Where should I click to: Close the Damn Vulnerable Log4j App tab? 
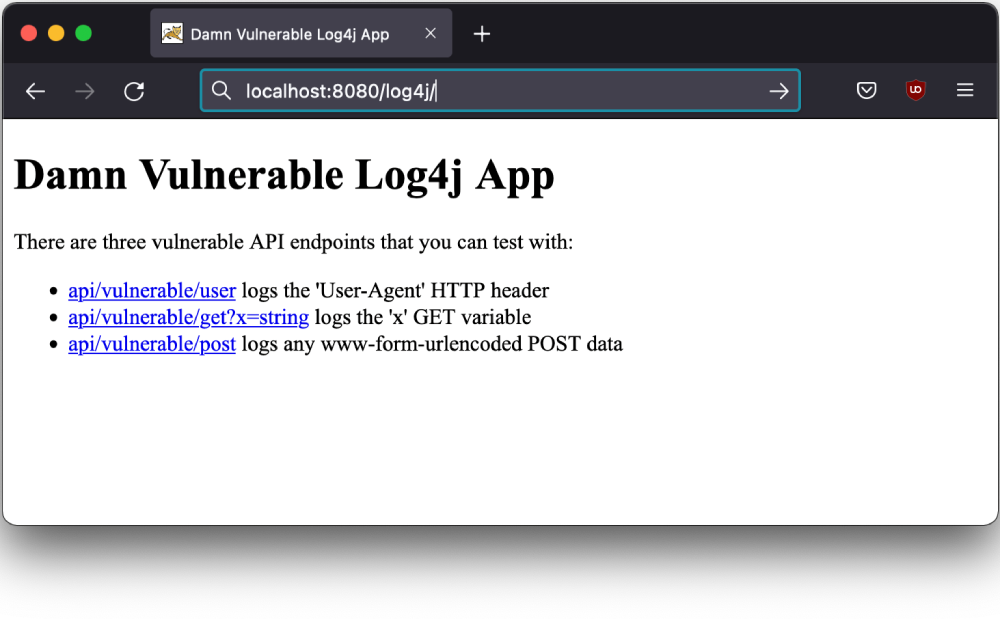(430, 33)
